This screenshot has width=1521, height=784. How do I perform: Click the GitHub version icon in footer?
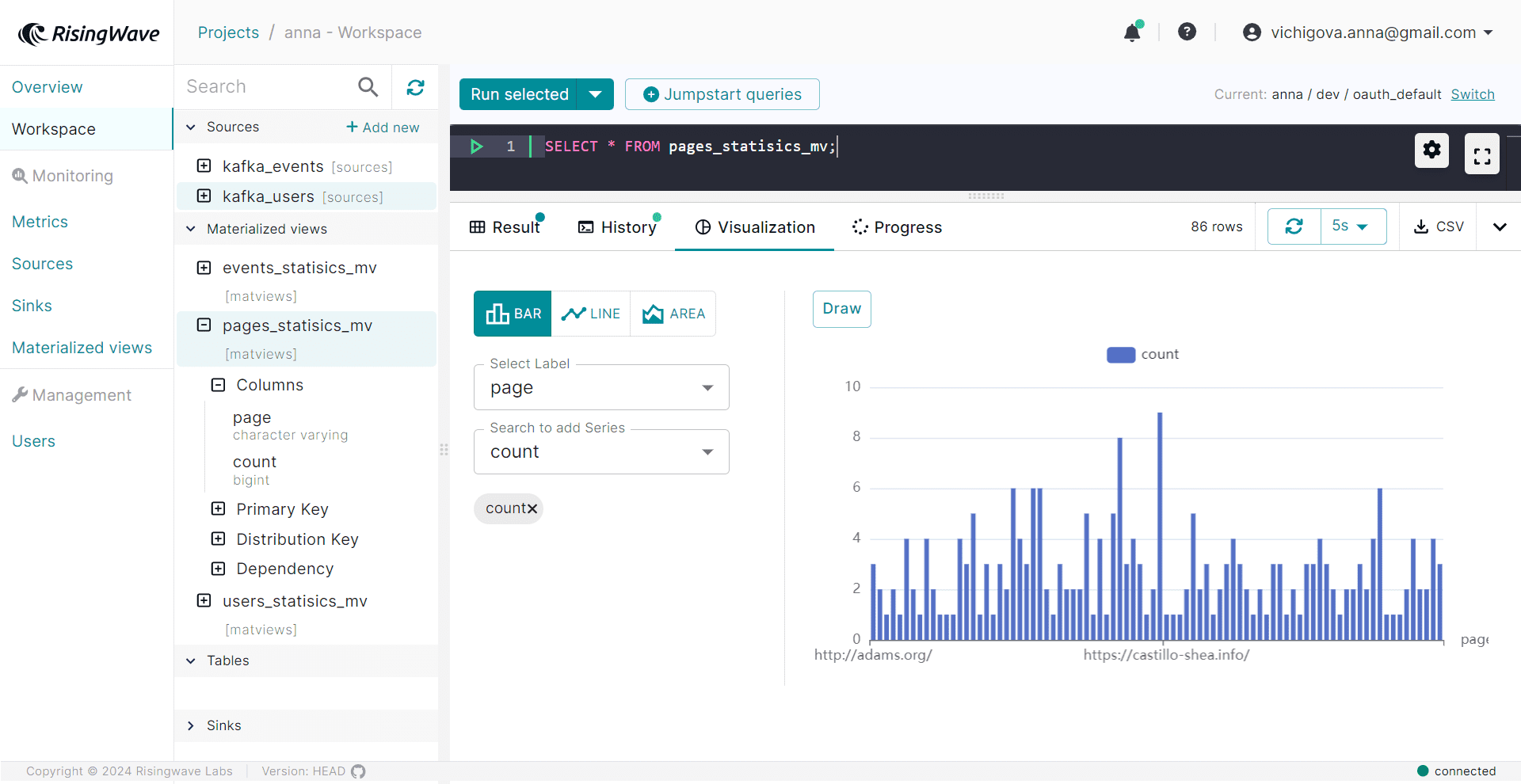click(358, 771)
